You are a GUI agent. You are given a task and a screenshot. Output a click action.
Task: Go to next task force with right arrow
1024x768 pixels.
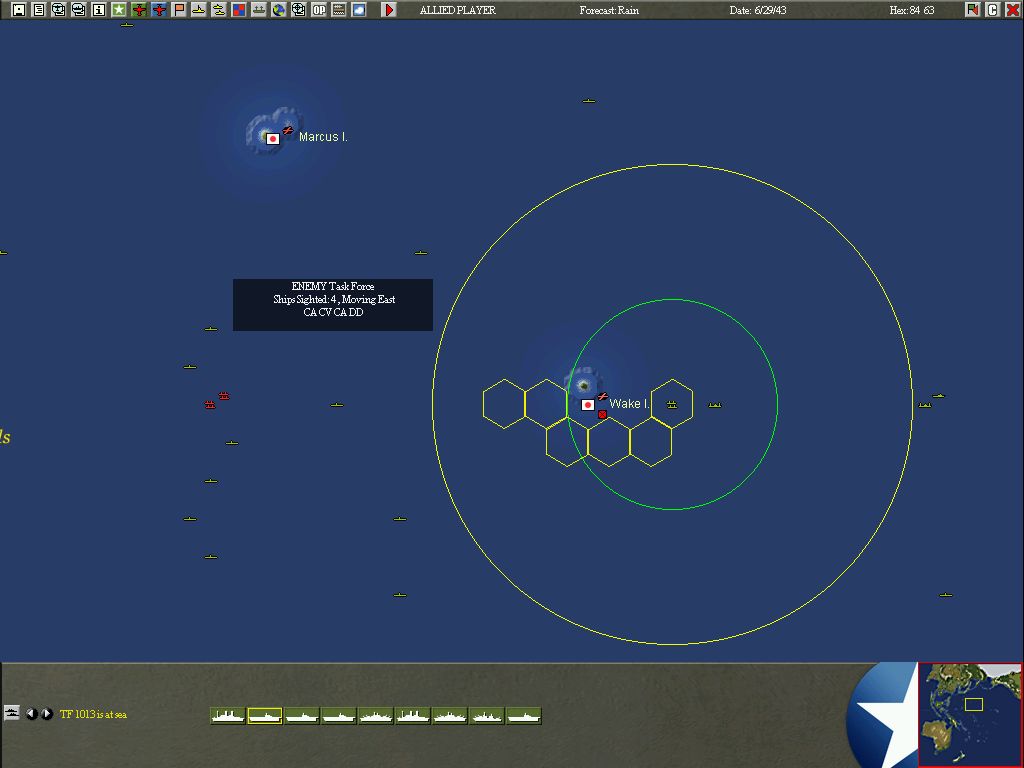pos(46,714)
